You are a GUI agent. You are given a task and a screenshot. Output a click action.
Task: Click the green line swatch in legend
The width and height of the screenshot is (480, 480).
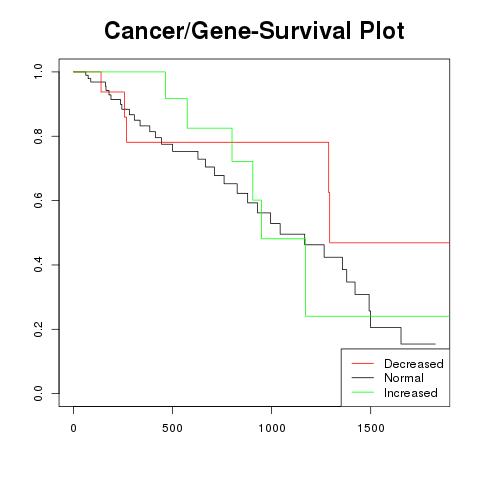pos(363,392)
